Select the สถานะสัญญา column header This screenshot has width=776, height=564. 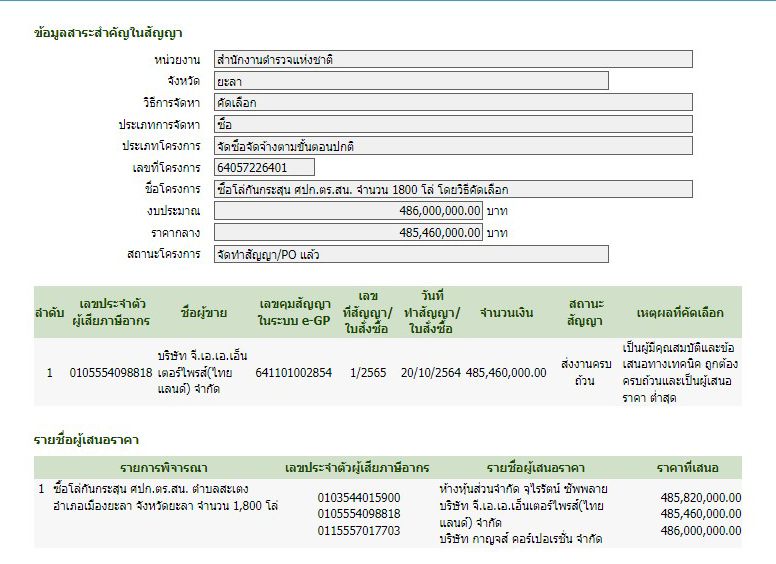585,312
